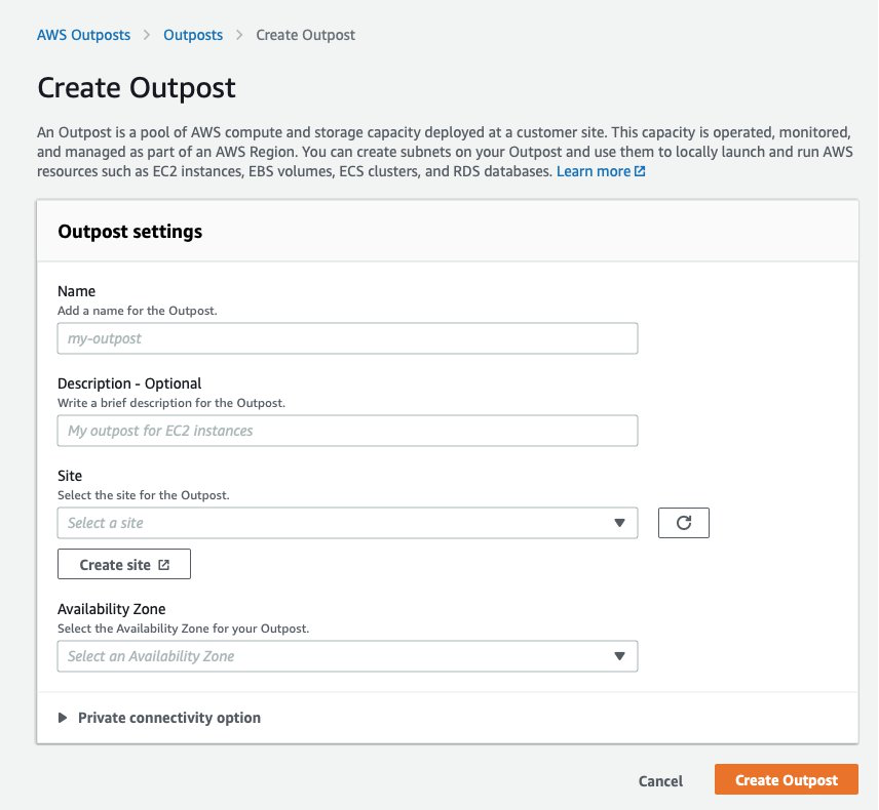Expand the Private connectivity option section

169,717
